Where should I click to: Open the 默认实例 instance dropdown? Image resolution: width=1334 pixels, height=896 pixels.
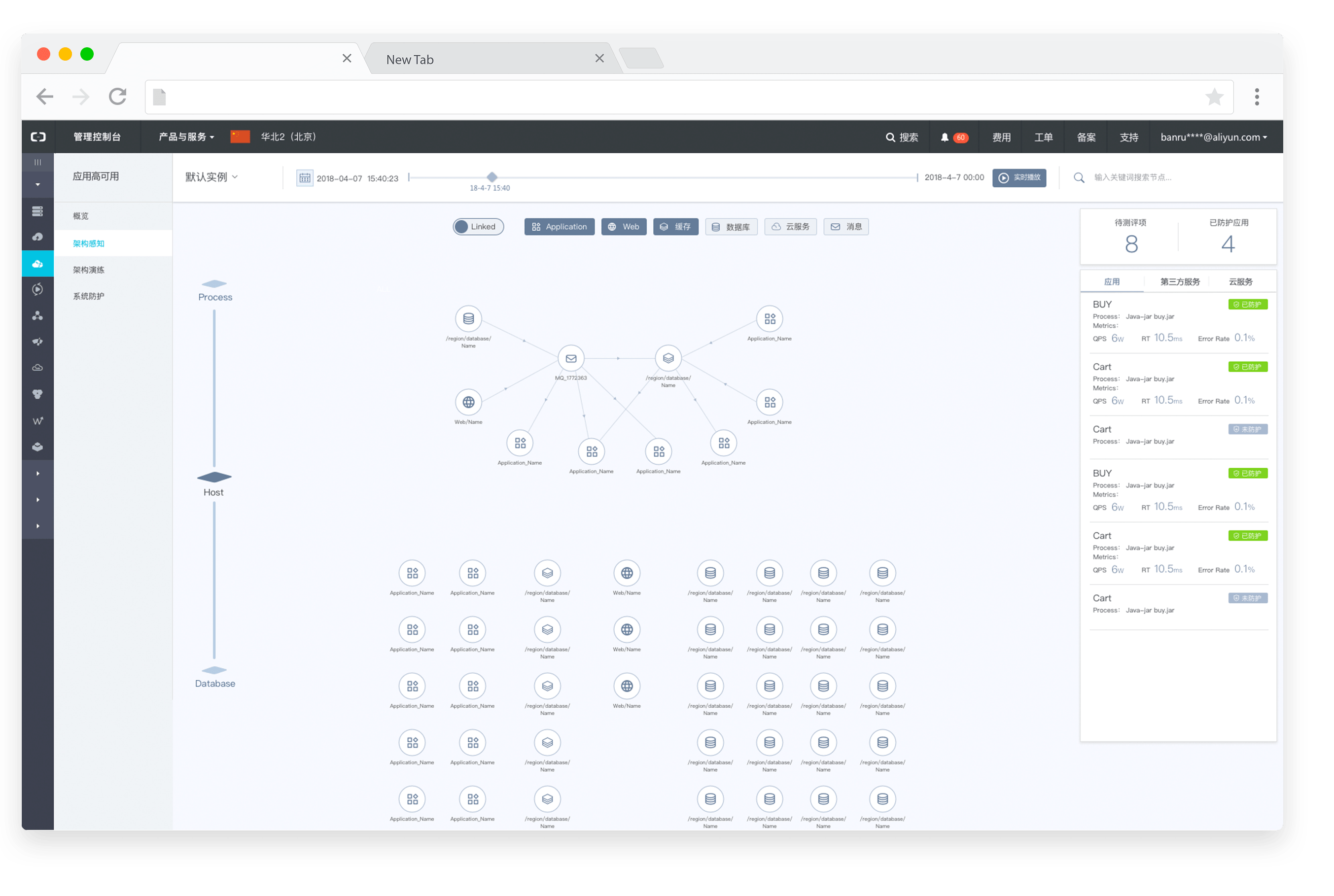pyautogui.click(x=211, y=177)
